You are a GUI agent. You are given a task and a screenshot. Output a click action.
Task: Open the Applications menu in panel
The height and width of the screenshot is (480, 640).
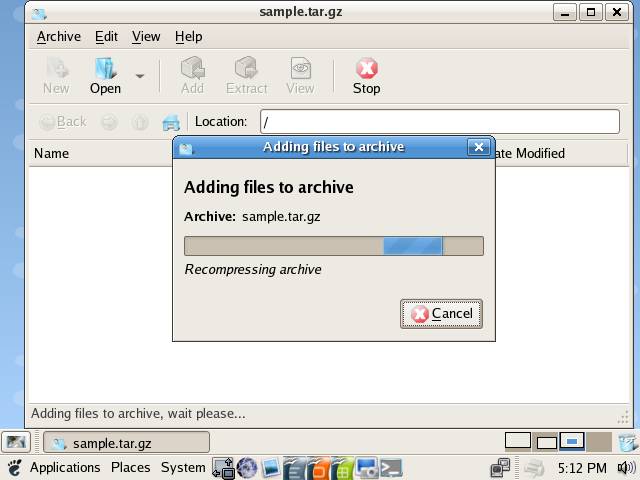pos(64,467)
